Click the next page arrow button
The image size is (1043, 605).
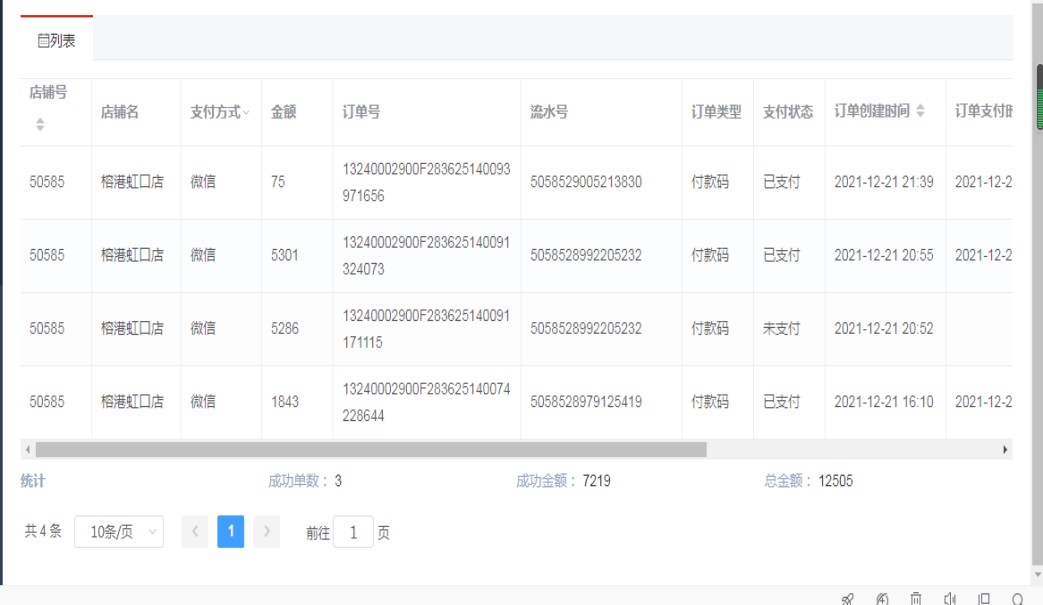pos(266,532)
